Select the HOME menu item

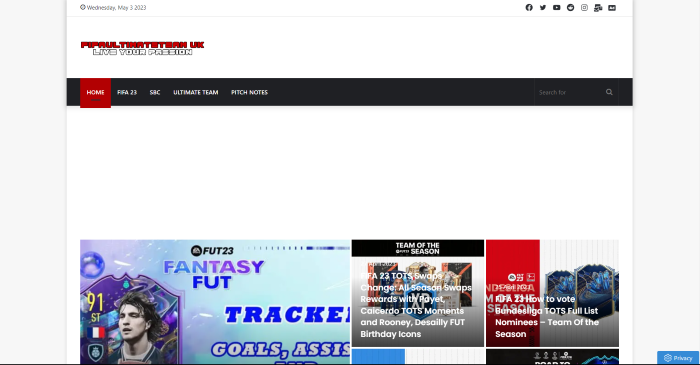(96, 92)
